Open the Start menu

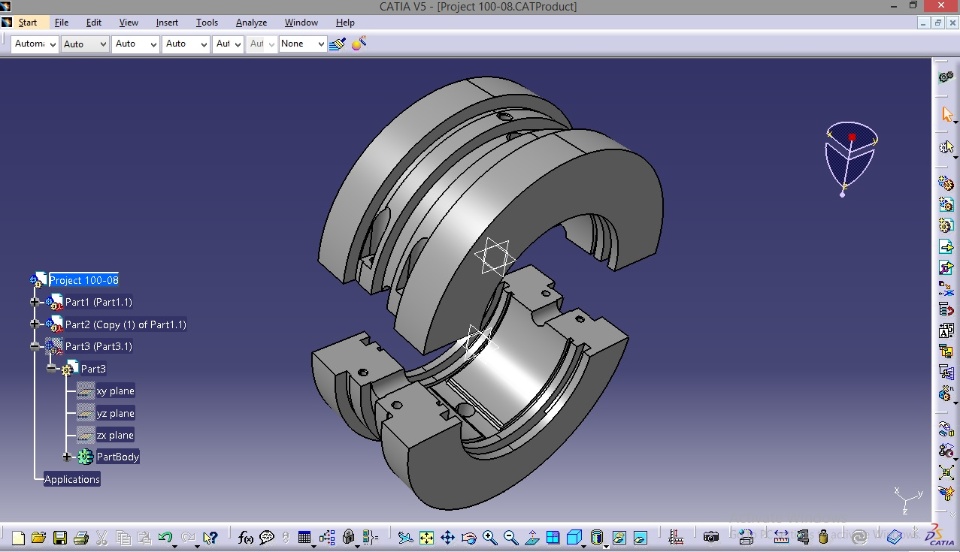27,23
